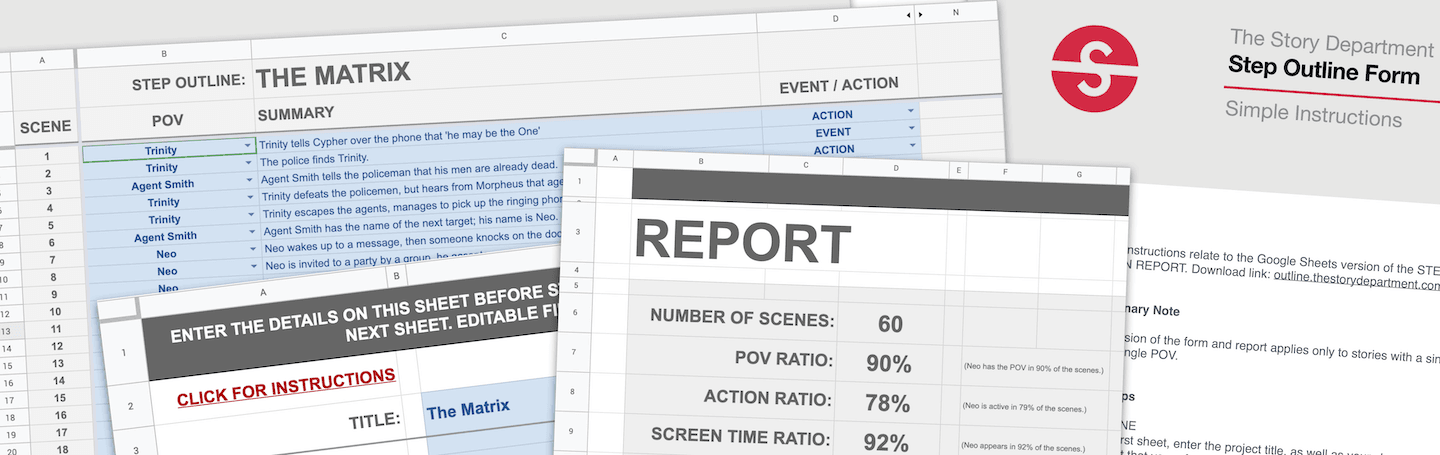Select column C header in step outline sheet
The height and width of the screenshot is (455, 1440).
(503, 38)
